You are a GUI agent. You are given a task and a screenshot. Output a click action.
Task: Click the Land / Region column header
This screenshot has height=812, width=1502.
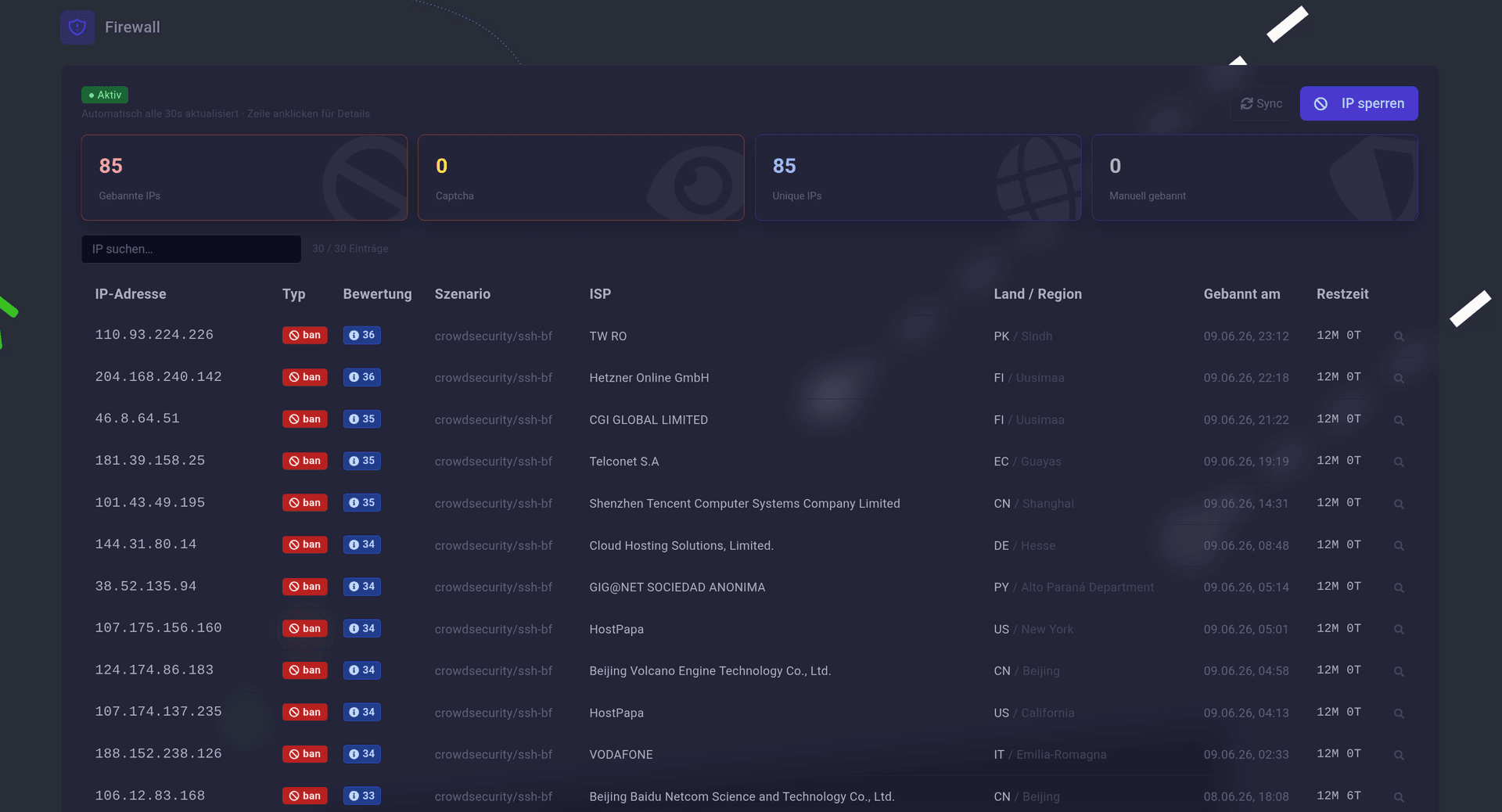1037,294
